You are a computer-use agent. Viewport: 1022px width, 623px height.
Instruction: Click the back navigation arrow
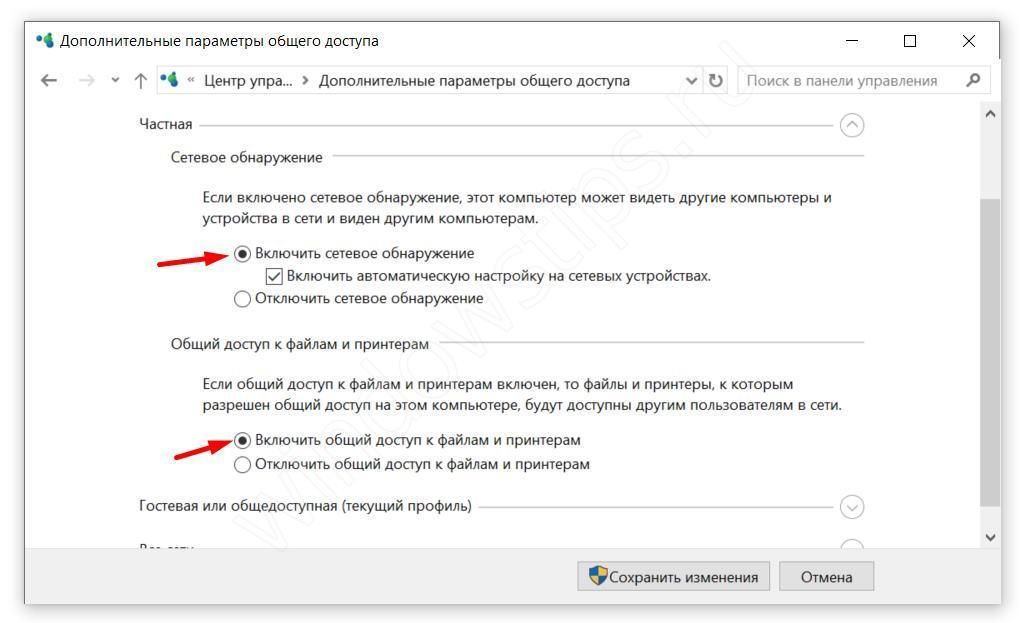[49, 81]
